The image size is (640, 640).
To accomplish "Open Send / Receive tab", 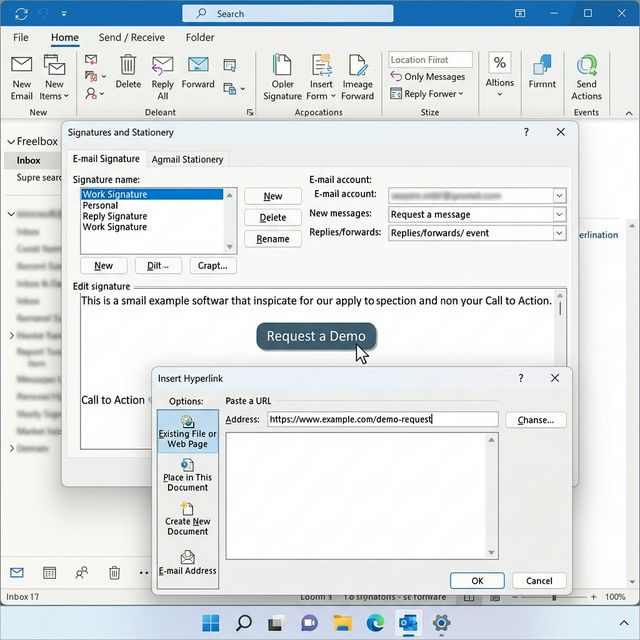I will (132, 38).
